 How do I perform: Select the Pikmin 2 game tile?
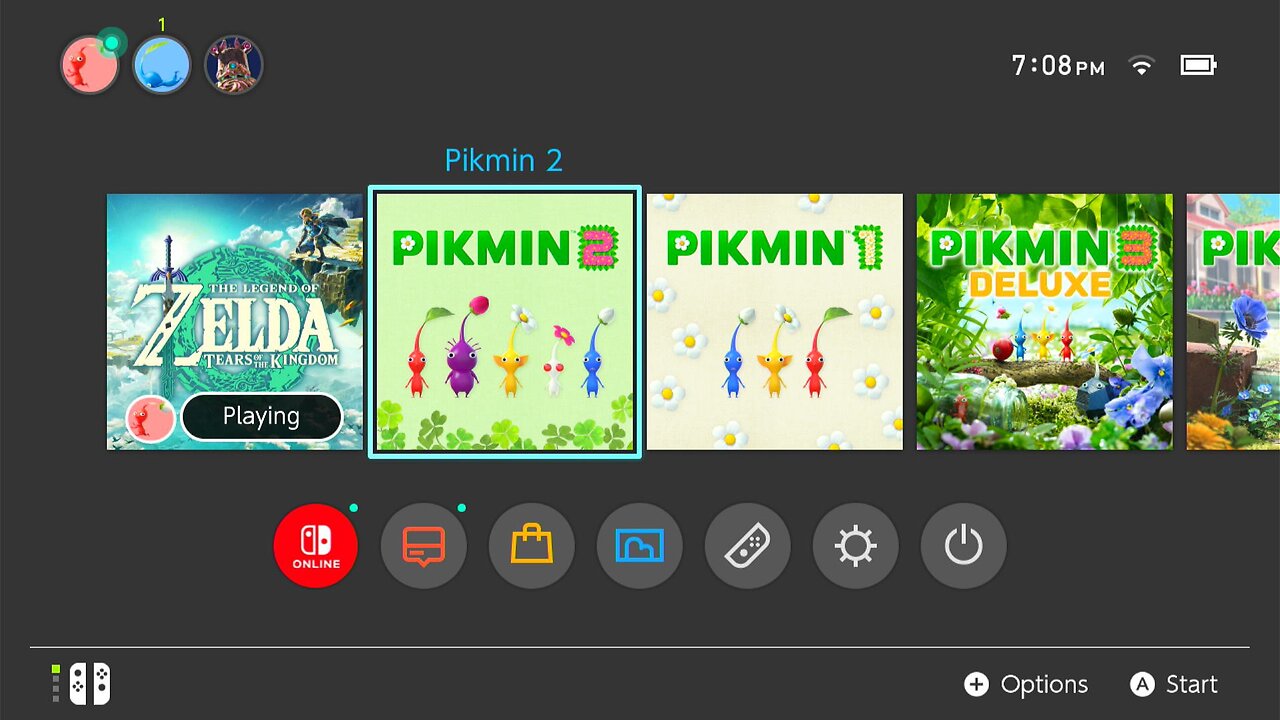505,322
